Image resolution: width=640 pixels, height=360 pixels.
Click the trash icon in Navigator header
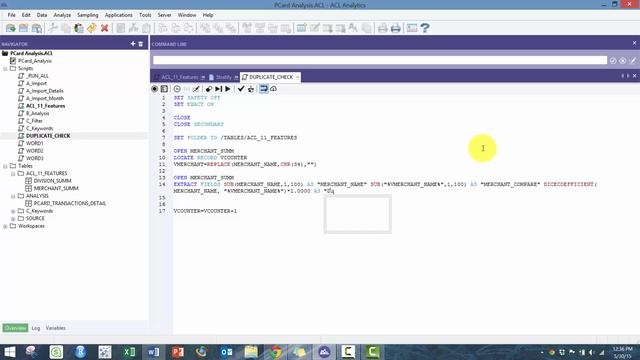141,44
